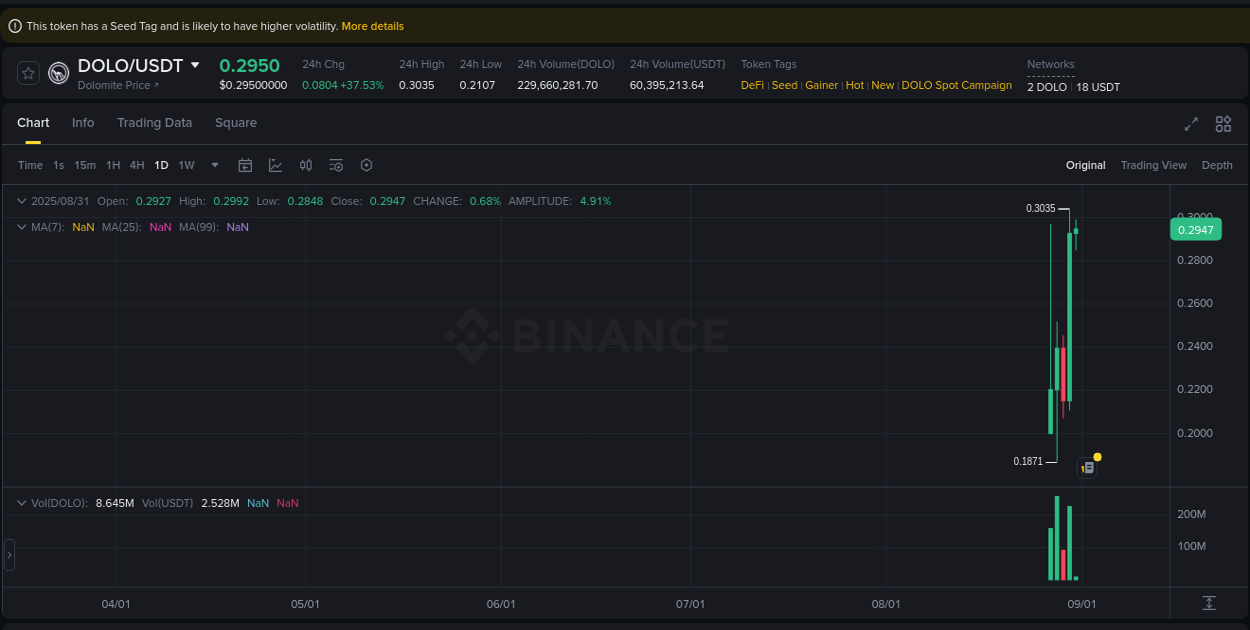
Task: Open the indicator settings icon
Action: point(335,165)
